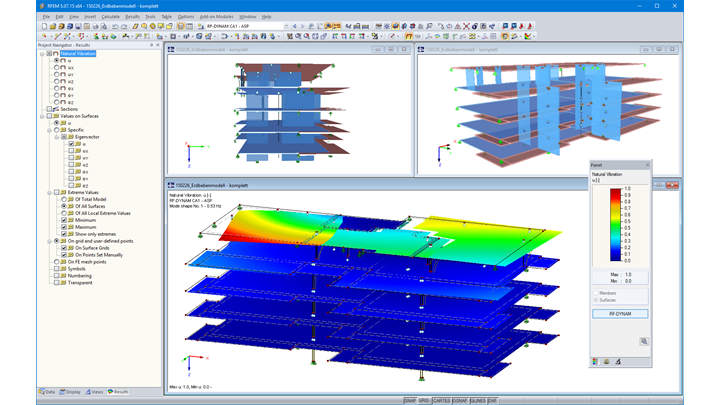Click the Undo arrow icon
Screen dimensions: 720x405
point(115,26)
